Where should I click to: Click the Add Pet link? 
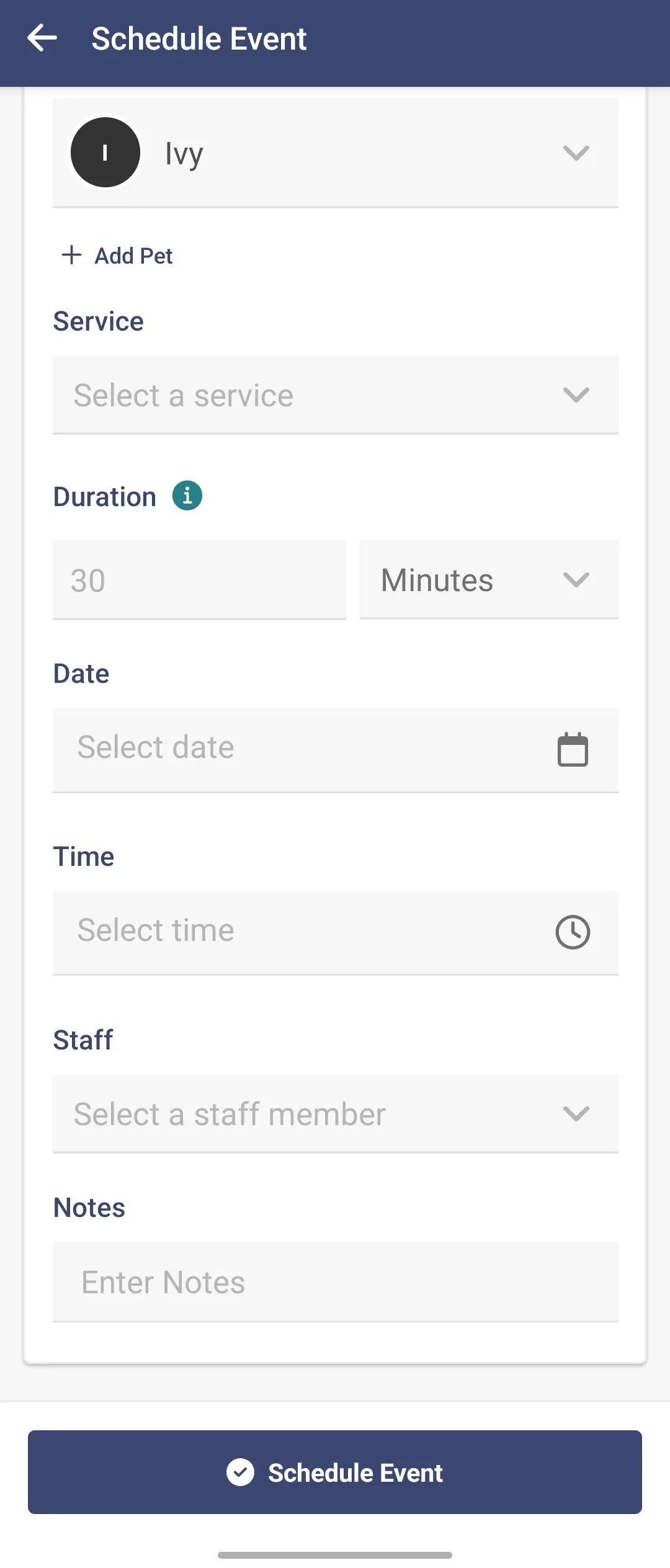pyautogui.click(x=117, y=256)
